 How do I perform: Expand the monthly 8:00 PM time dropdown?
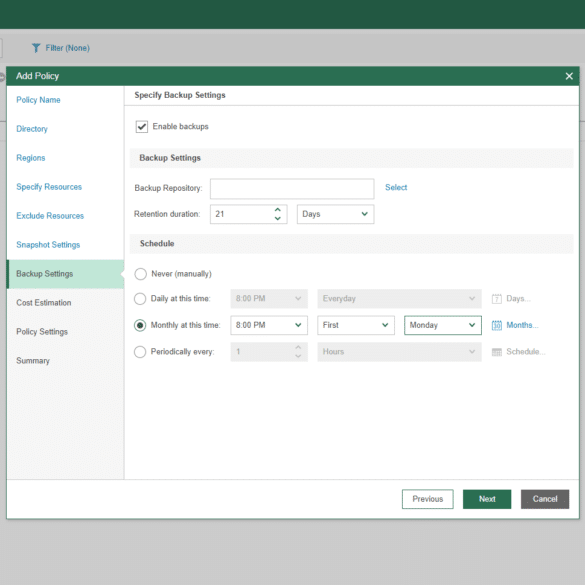click(269, 325)
